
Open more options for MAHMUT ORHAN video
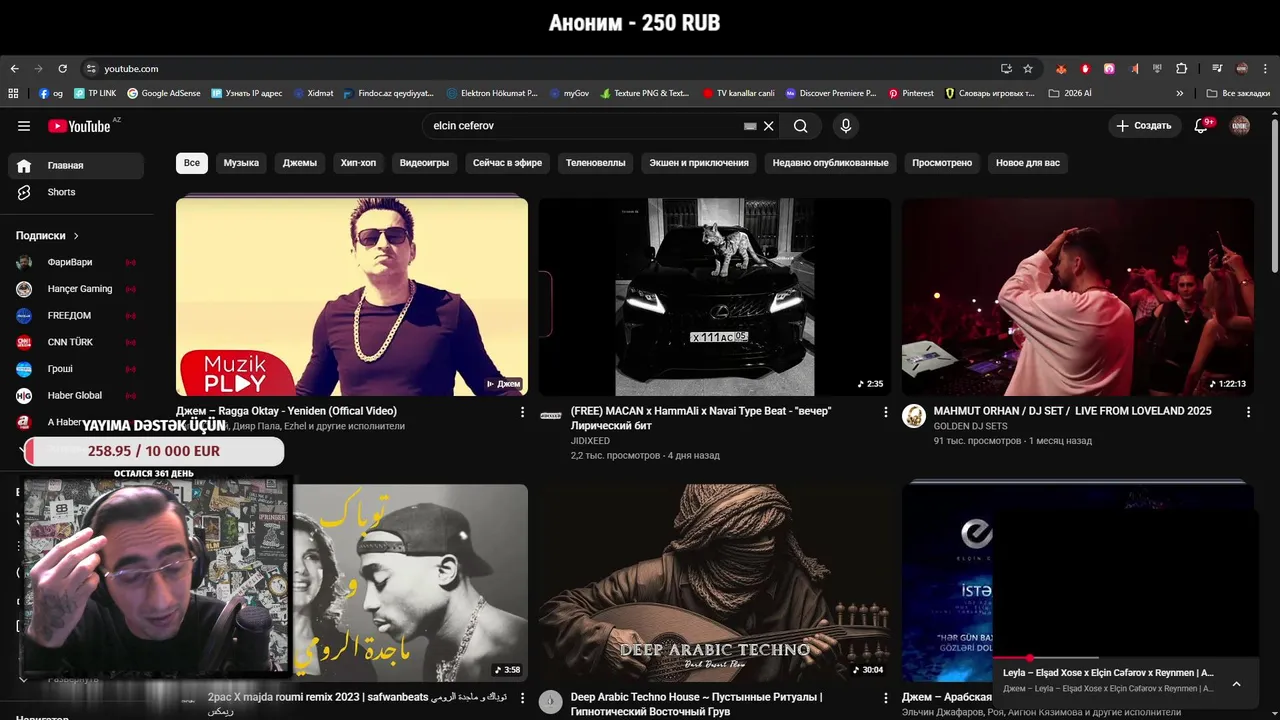tap(1248, 412)
